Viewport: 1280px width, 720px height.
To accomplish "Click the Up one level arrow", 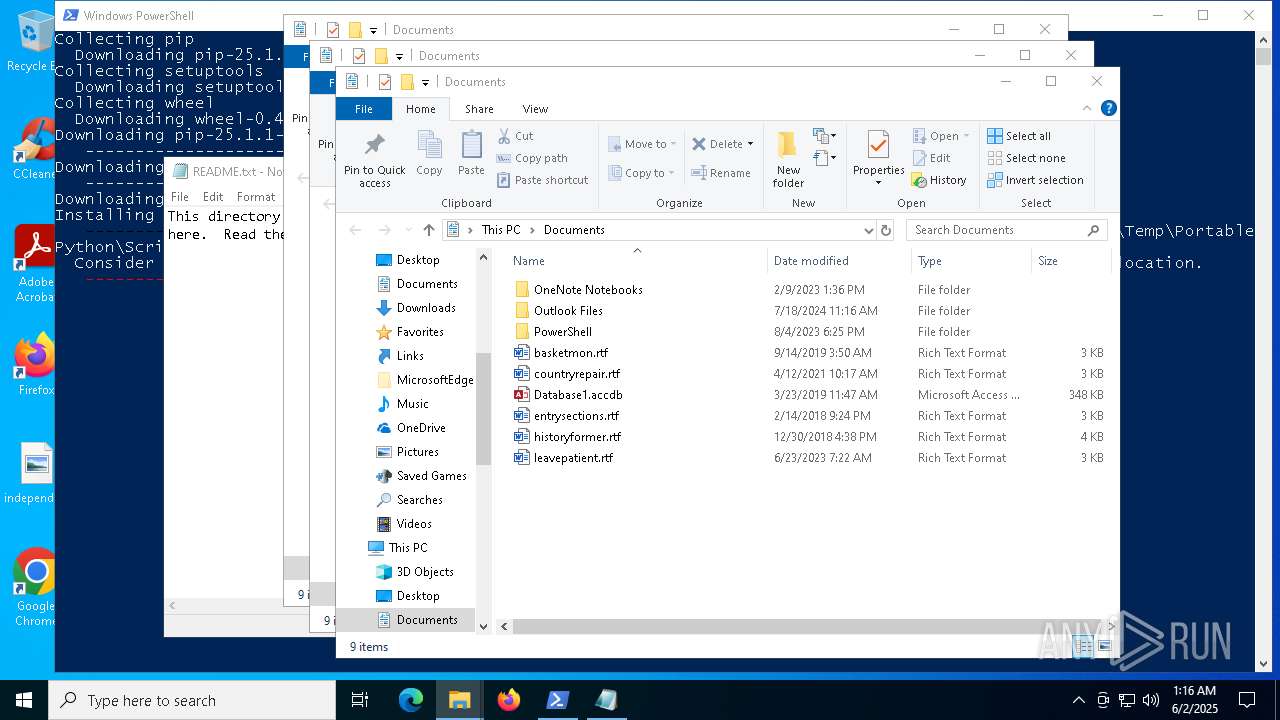I will (429, 230).
